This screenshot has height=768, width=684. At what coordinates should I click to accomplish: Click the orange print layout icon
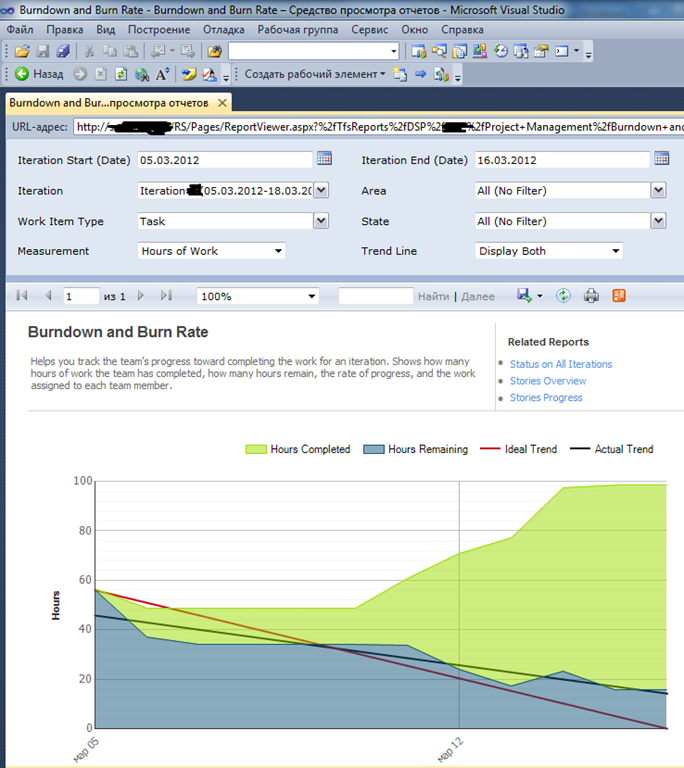[619, 295]
